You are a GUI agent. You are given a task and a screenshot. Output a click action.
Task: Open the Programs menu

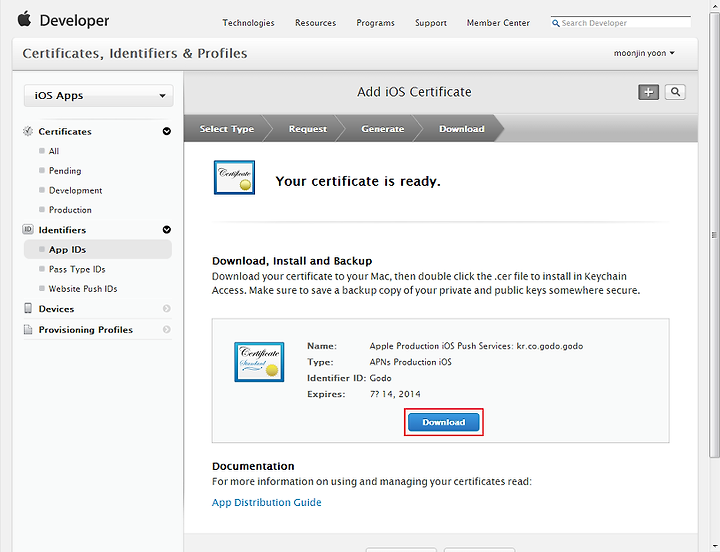pos(375,23)
